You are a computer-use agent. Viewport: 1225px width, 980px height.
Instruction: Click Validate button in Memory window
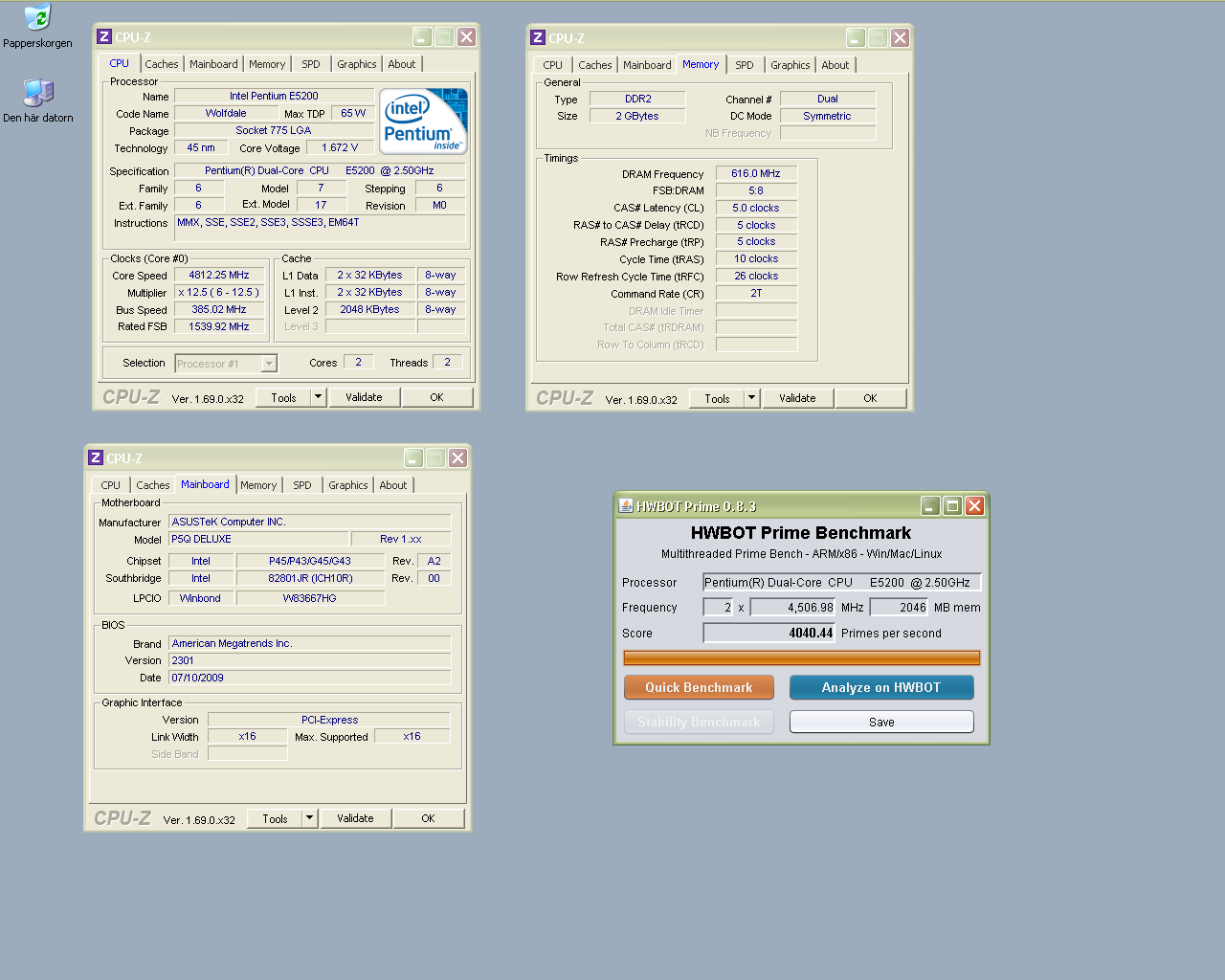797,398
